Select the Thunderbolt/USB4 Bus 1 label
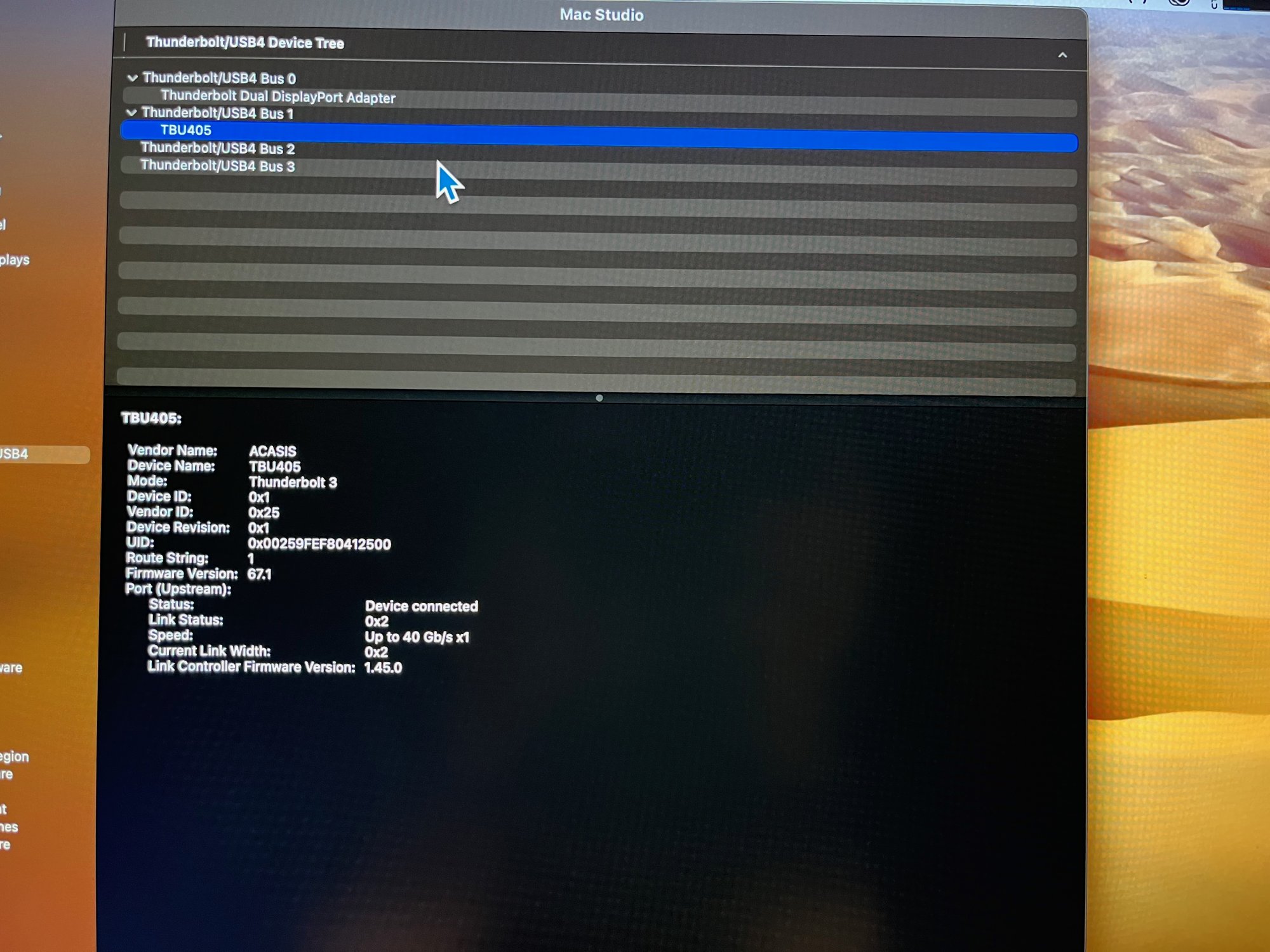 (x=217, y=114)
